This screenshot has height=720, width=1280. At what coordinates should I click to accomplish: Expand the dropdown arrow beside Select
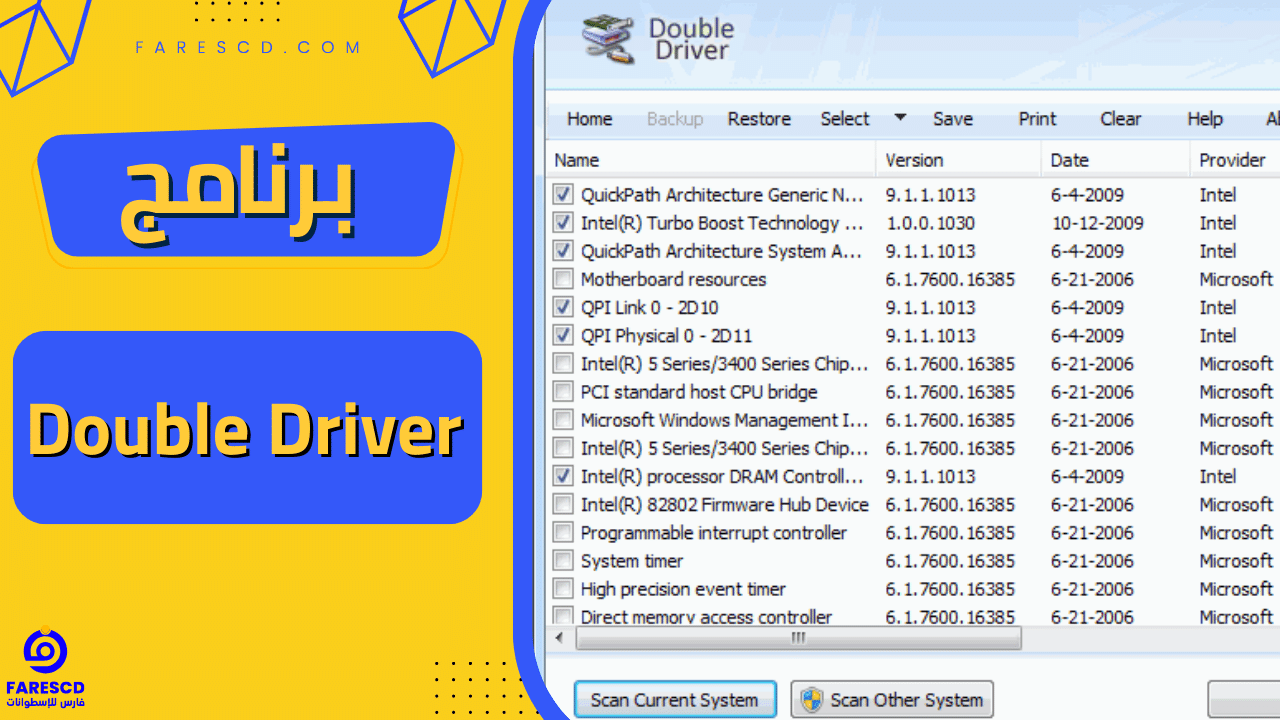click(900, 118)
